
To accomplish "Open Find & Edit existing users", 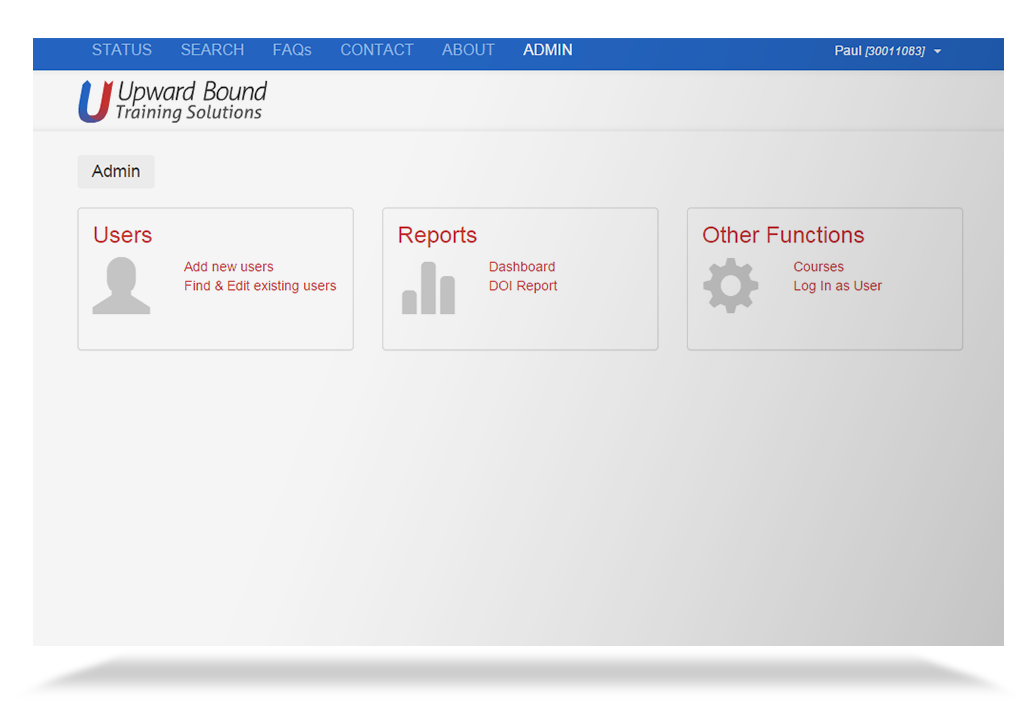I will click(260, 286).
